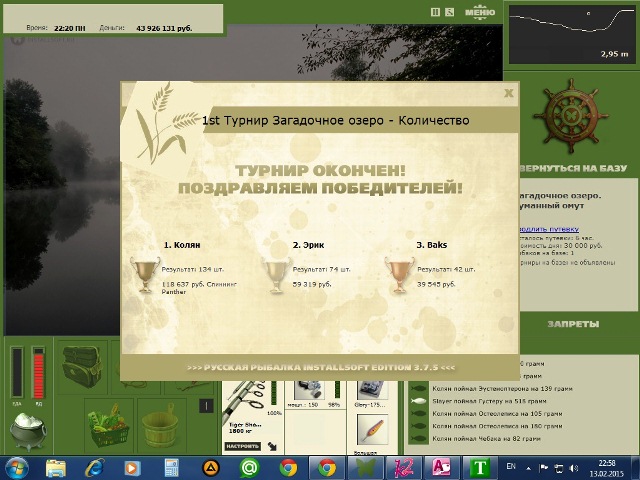Click the НАСТРОИТЬ tackle setup button
Viewport: 640px width, 480px height.
[x=242, y=446]
